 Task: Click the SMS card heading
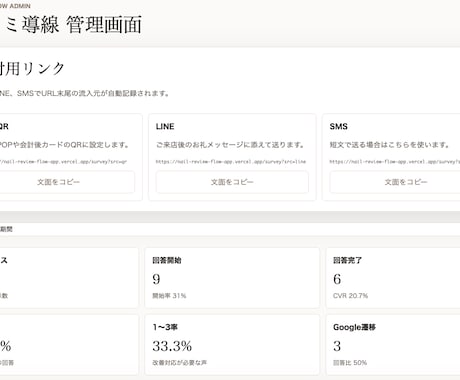tap(339, 127)
